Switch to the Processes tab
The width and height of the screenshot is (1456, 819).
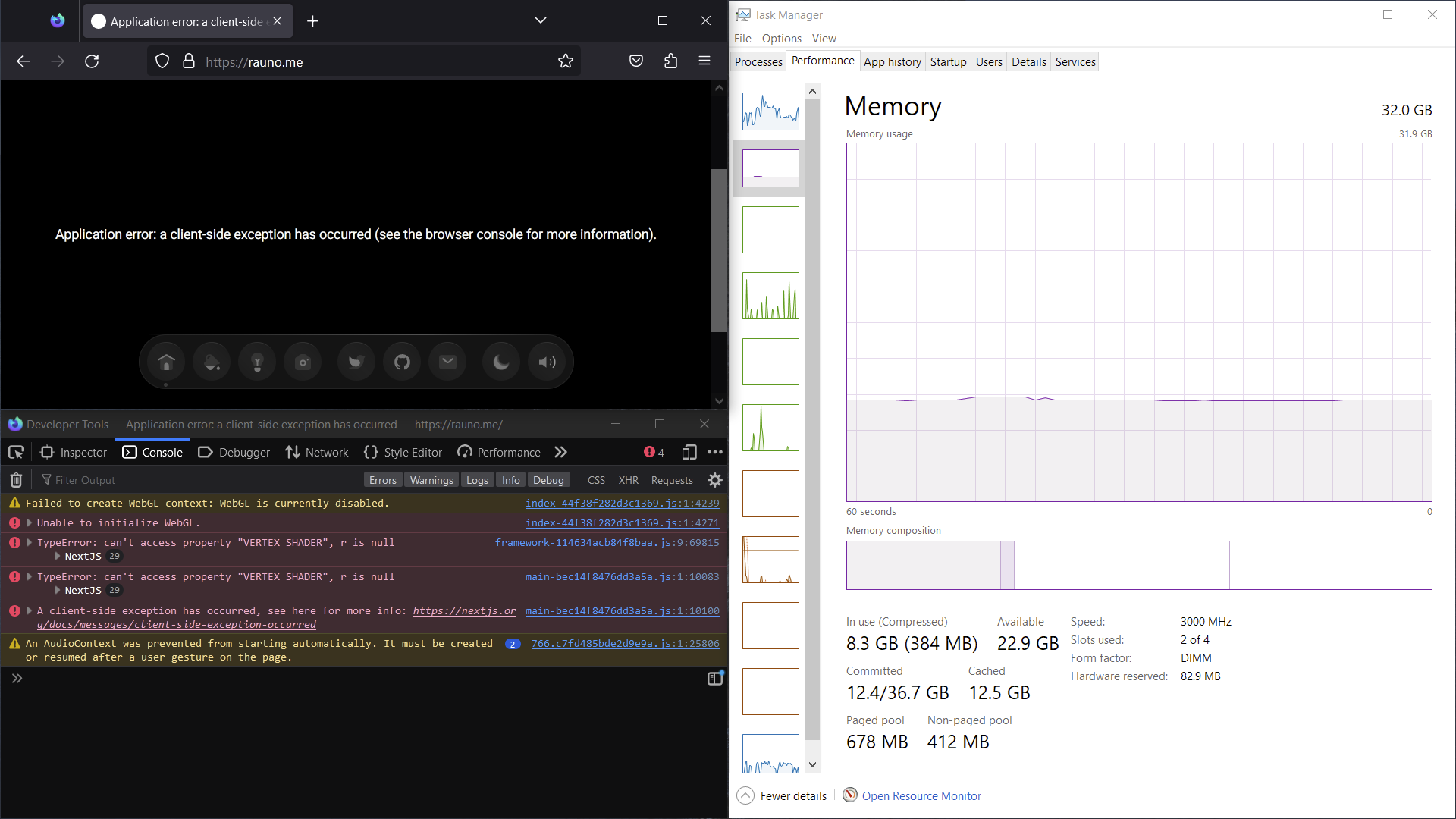758,61
